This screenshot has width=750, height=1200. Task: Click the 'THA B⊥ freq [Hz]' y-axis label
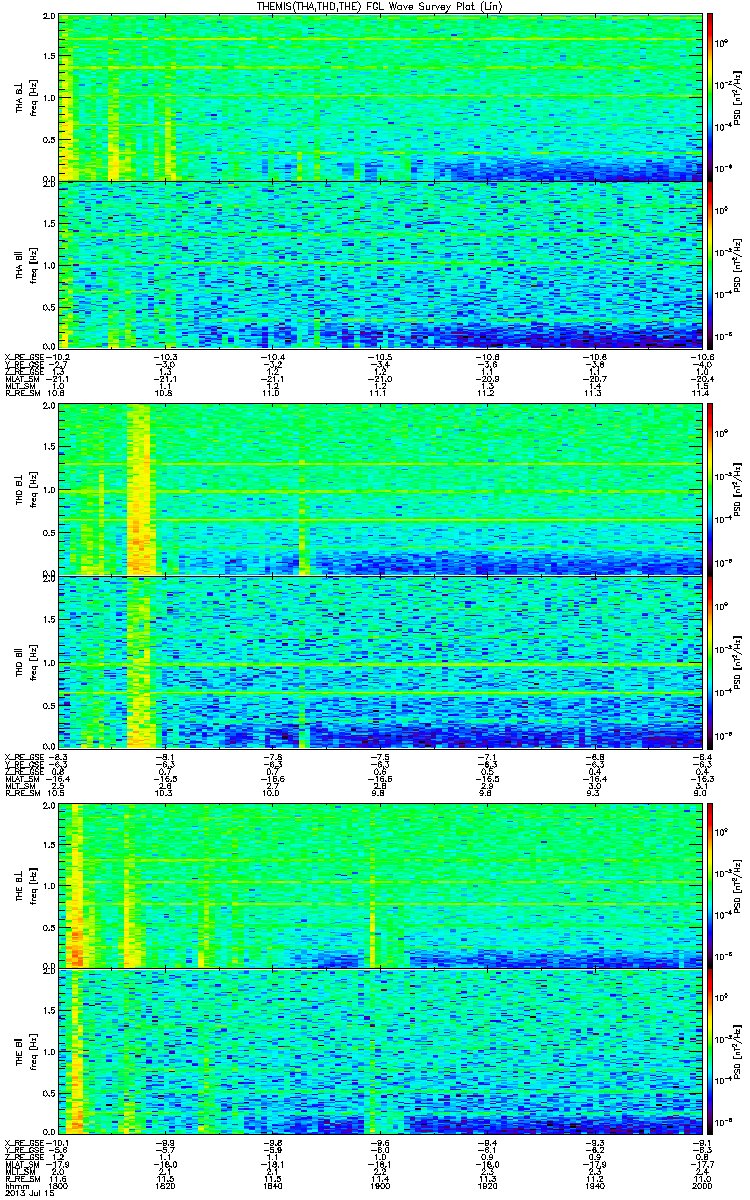click(x=25, y=98)
